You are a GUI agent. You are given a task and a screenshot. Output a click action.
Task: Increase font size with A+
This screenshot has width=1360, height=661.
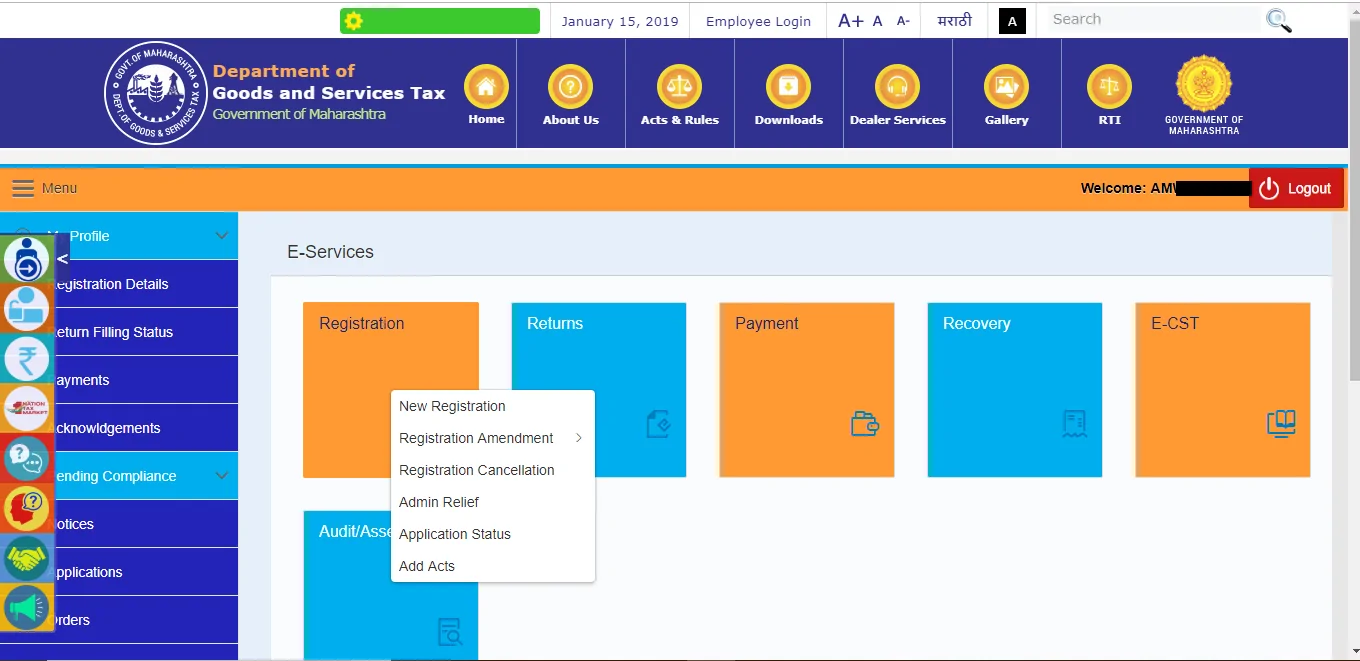(850, 20)
